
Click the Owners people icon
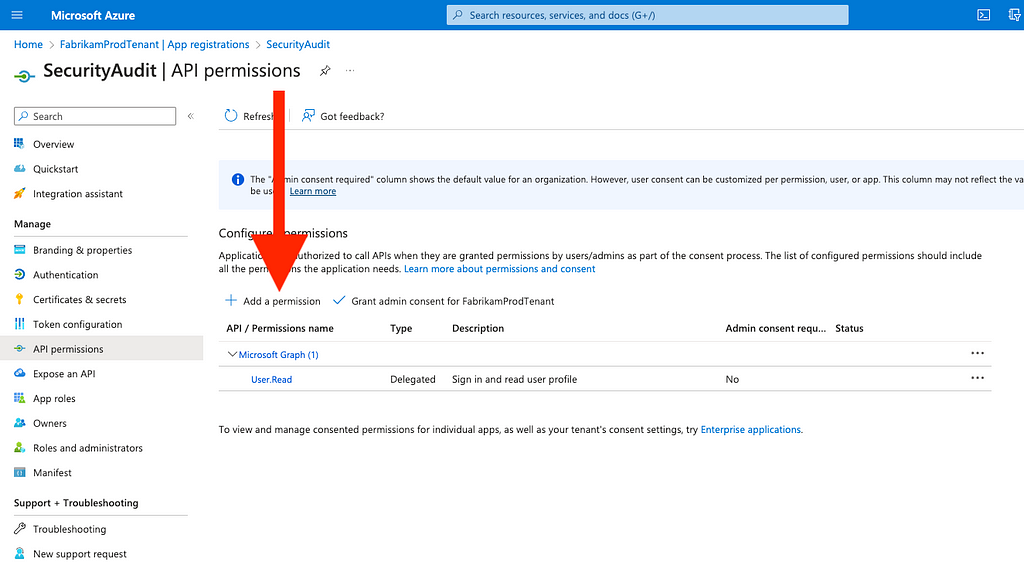(x=19, y=423)
